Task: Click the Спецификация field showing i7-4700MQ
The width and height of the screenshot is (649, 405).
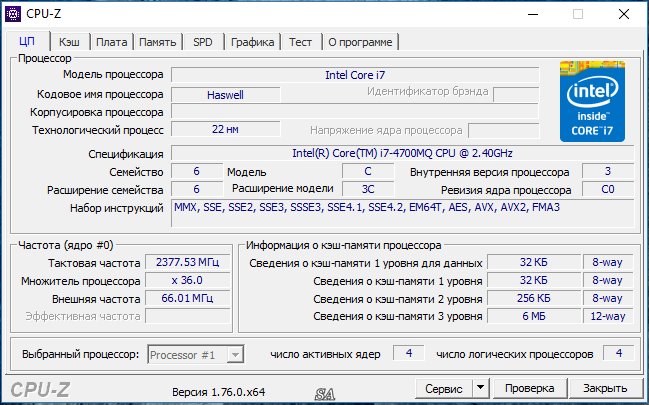Action: [401, 153]
